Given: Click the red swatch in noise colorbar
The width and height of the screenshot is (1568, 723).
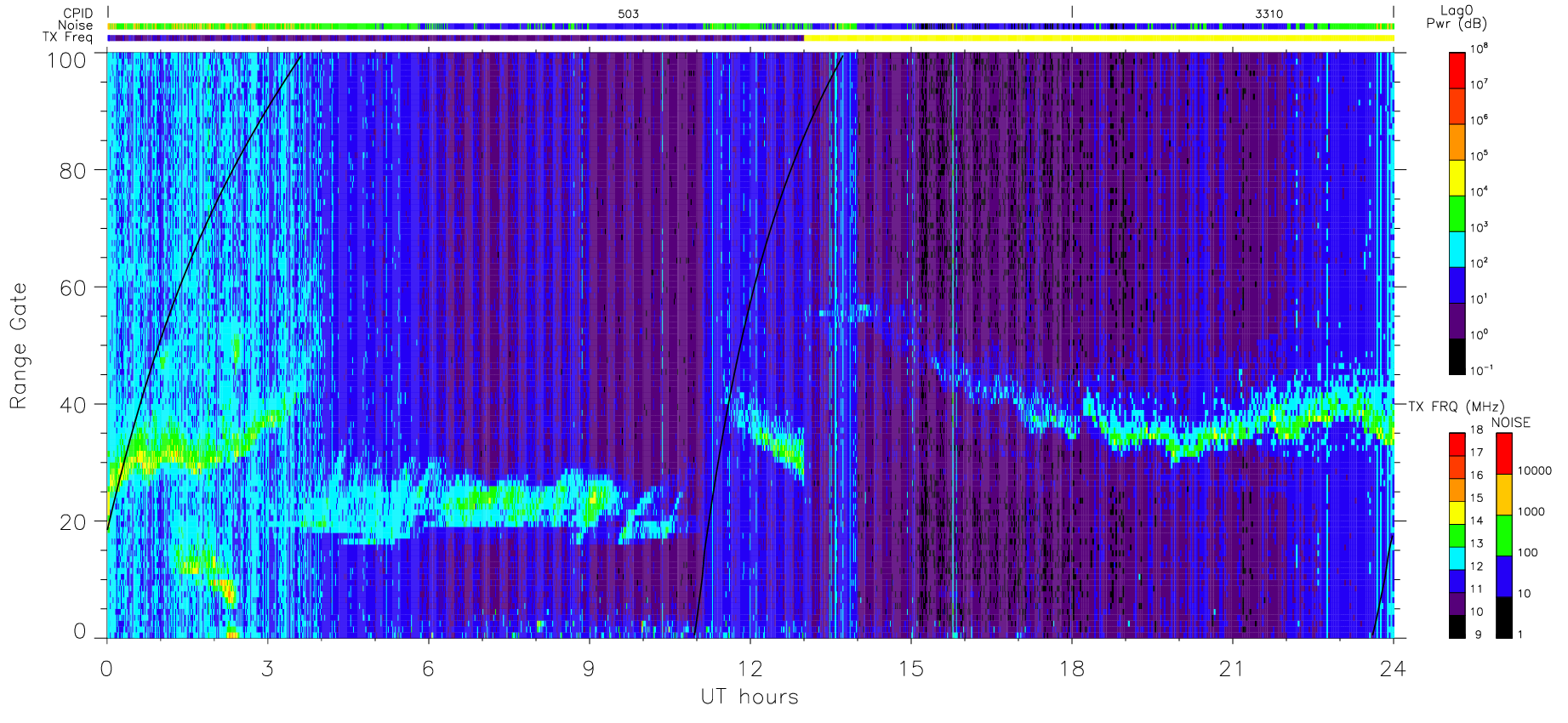Looking at the screenshot, I should pyautogui.click(x=1504, y=454).
